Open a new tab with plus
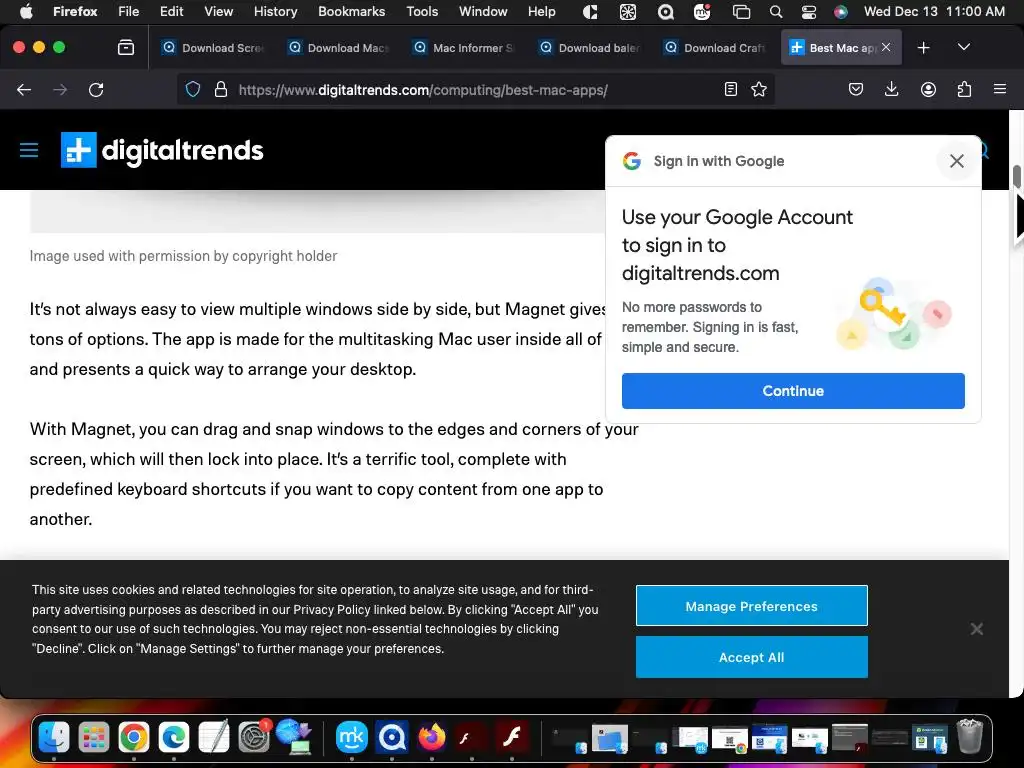 click(923, 47)
